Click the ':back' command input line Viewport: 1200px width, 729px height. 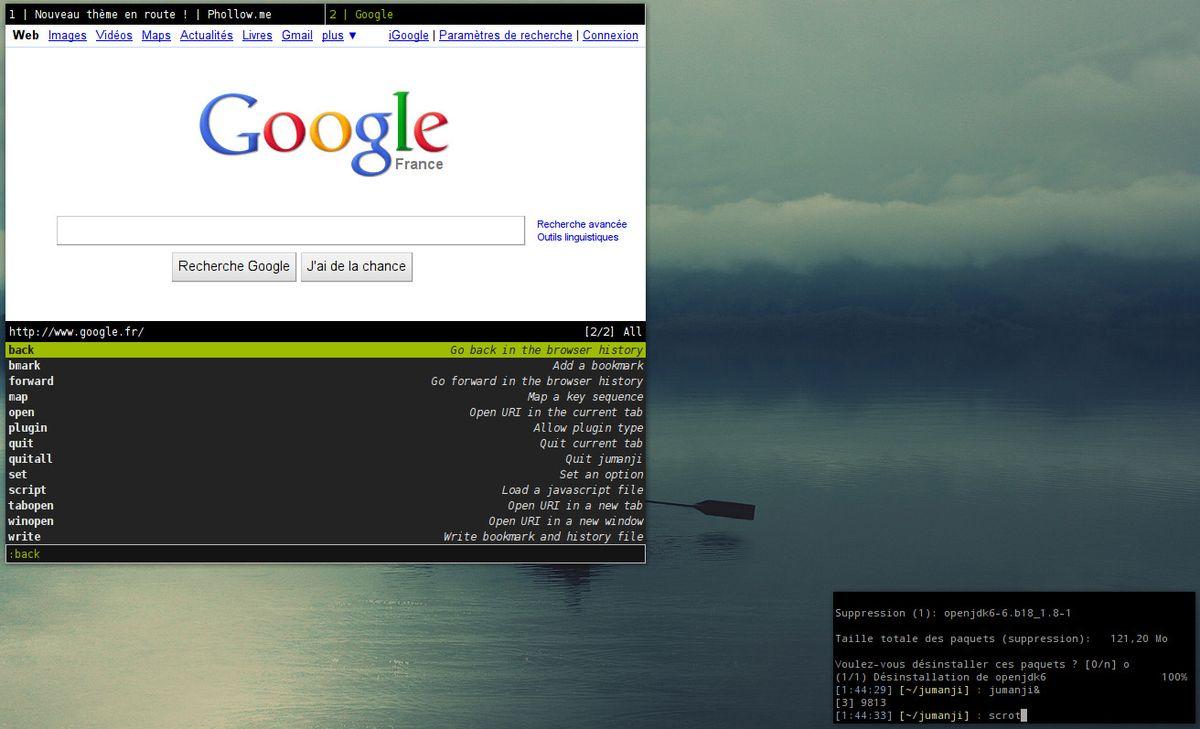(x=326, y=554)
